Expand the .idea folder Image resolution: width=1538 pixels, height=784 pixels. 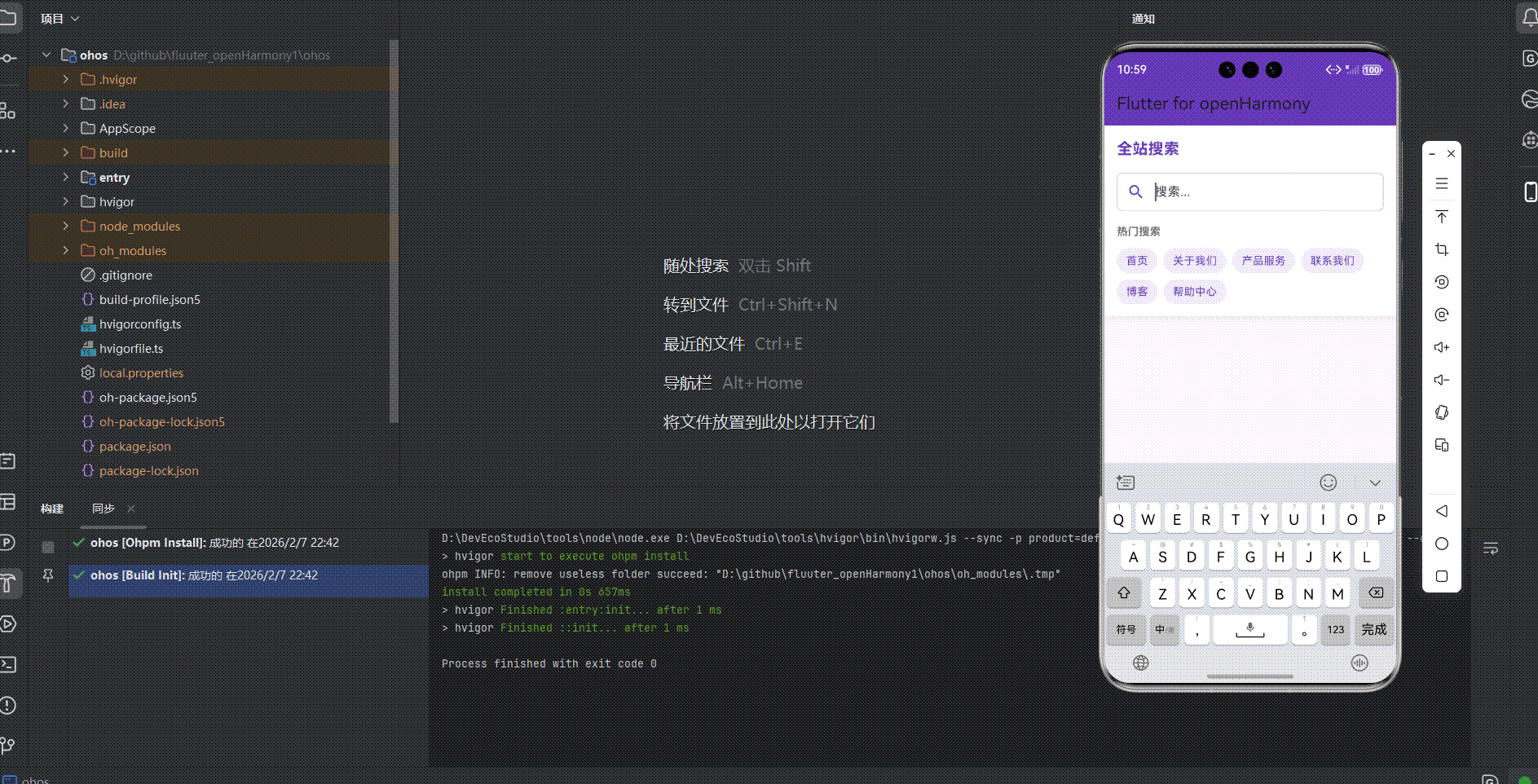tap(66, 104)
